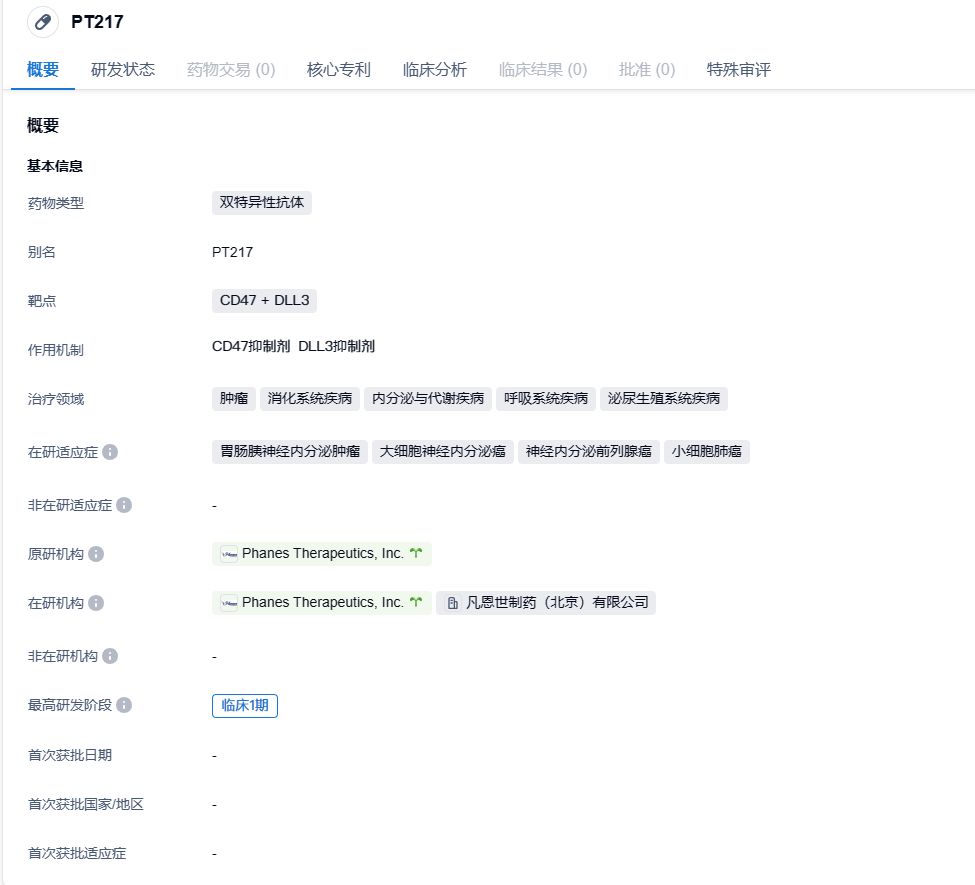
Task: Click info icon beside 原研机构
Action: (96, 554)
